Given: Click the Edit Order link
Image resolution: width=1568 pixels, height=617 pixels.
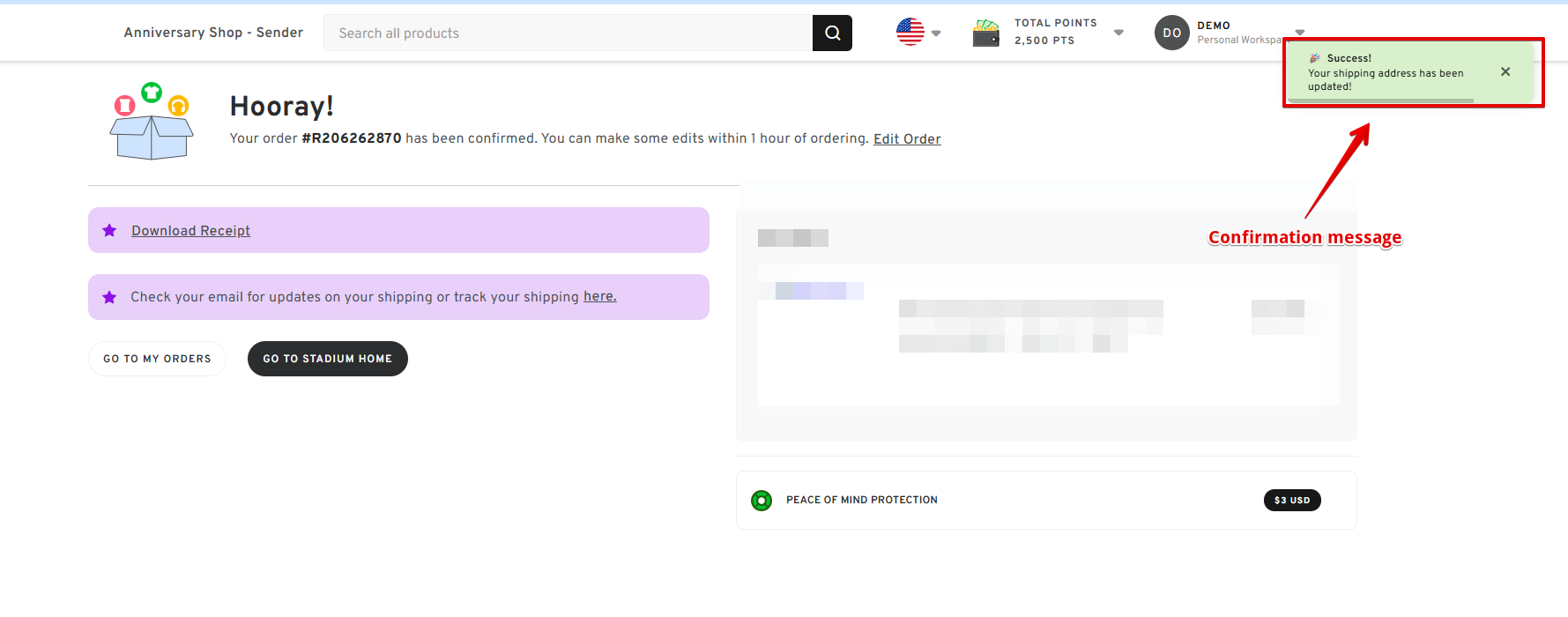Looking at the screenshot, I should 906,139.
